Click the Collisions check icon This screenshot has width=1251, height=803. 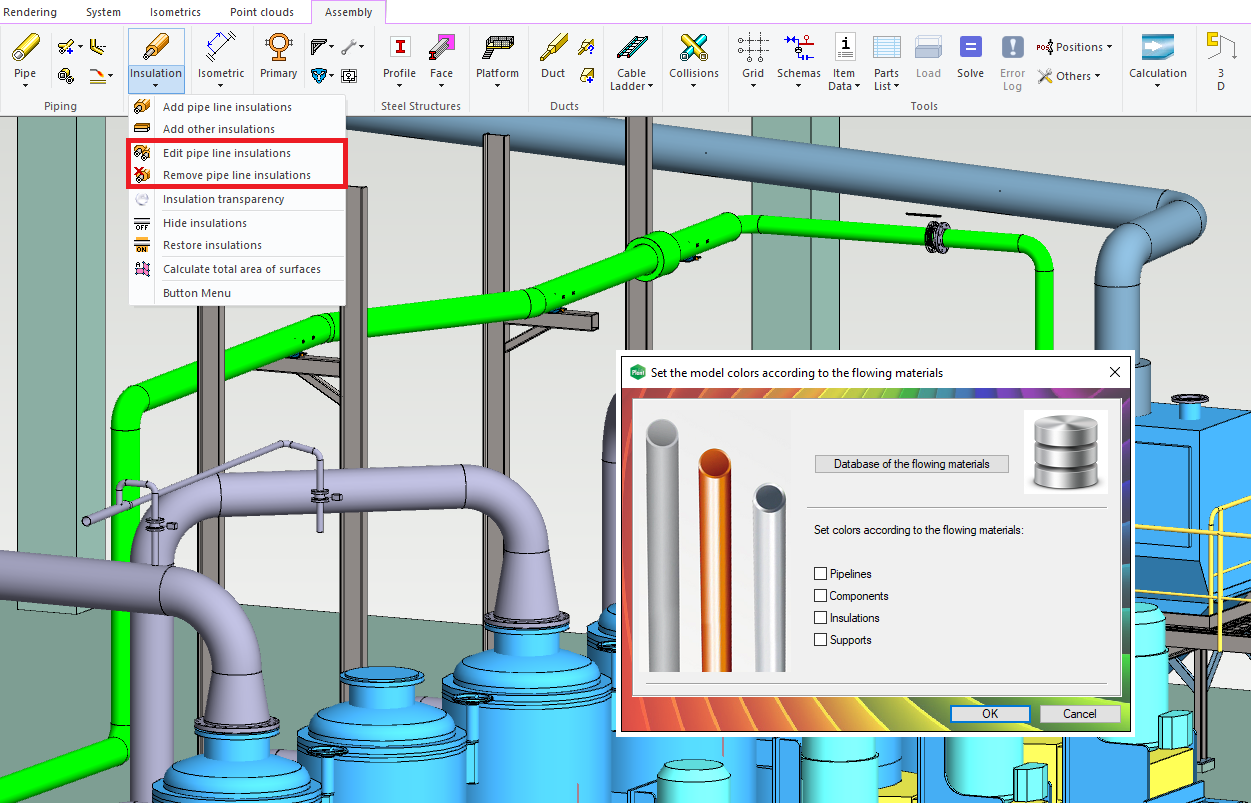(693, 48)
